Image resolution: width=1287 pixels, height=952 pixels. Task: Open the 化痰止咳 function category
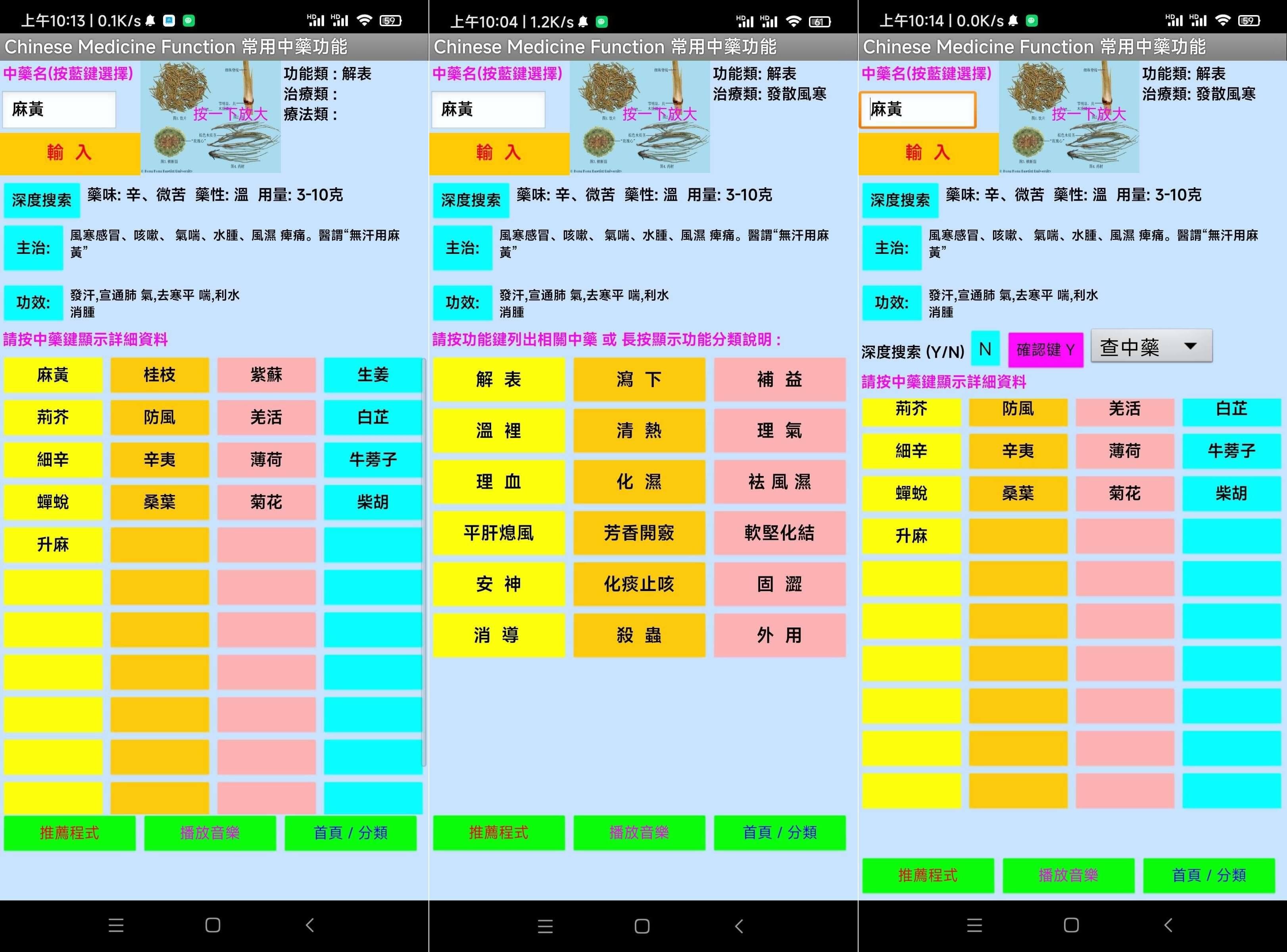pyautogui.click(x=639, y=584)
